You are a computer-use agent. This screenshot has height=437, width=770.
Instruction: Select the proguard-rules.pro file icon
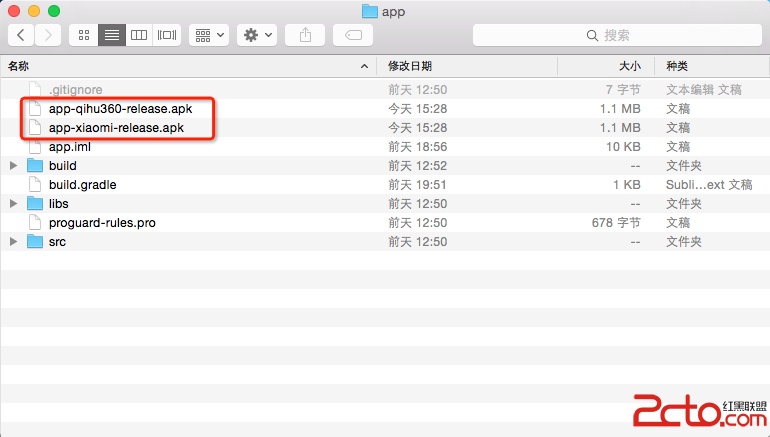click(x=35, y=222)
